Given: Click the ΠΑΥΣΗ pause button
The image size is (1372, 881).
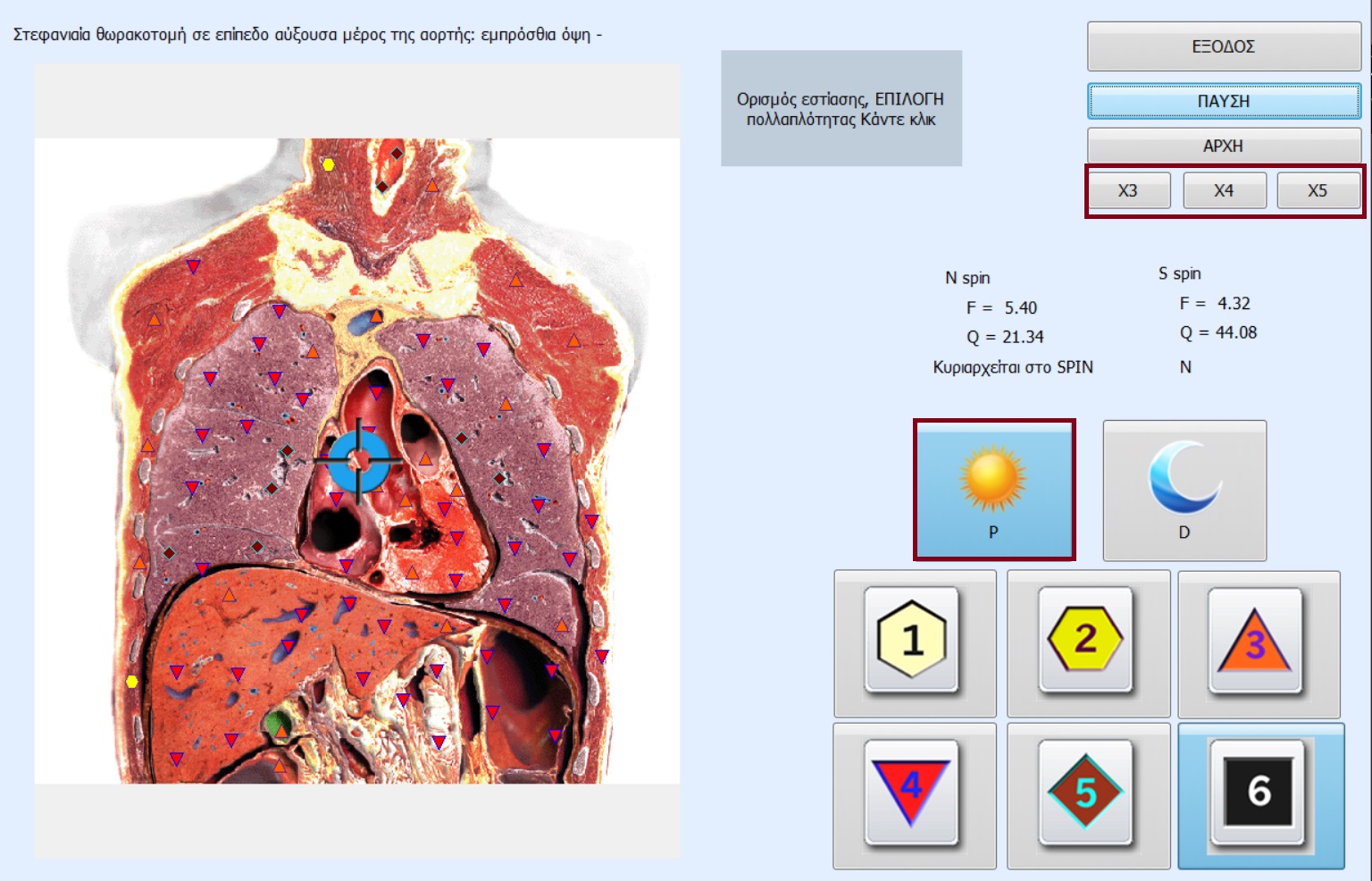Looking at the screenshot, I should coord(1224,101).
